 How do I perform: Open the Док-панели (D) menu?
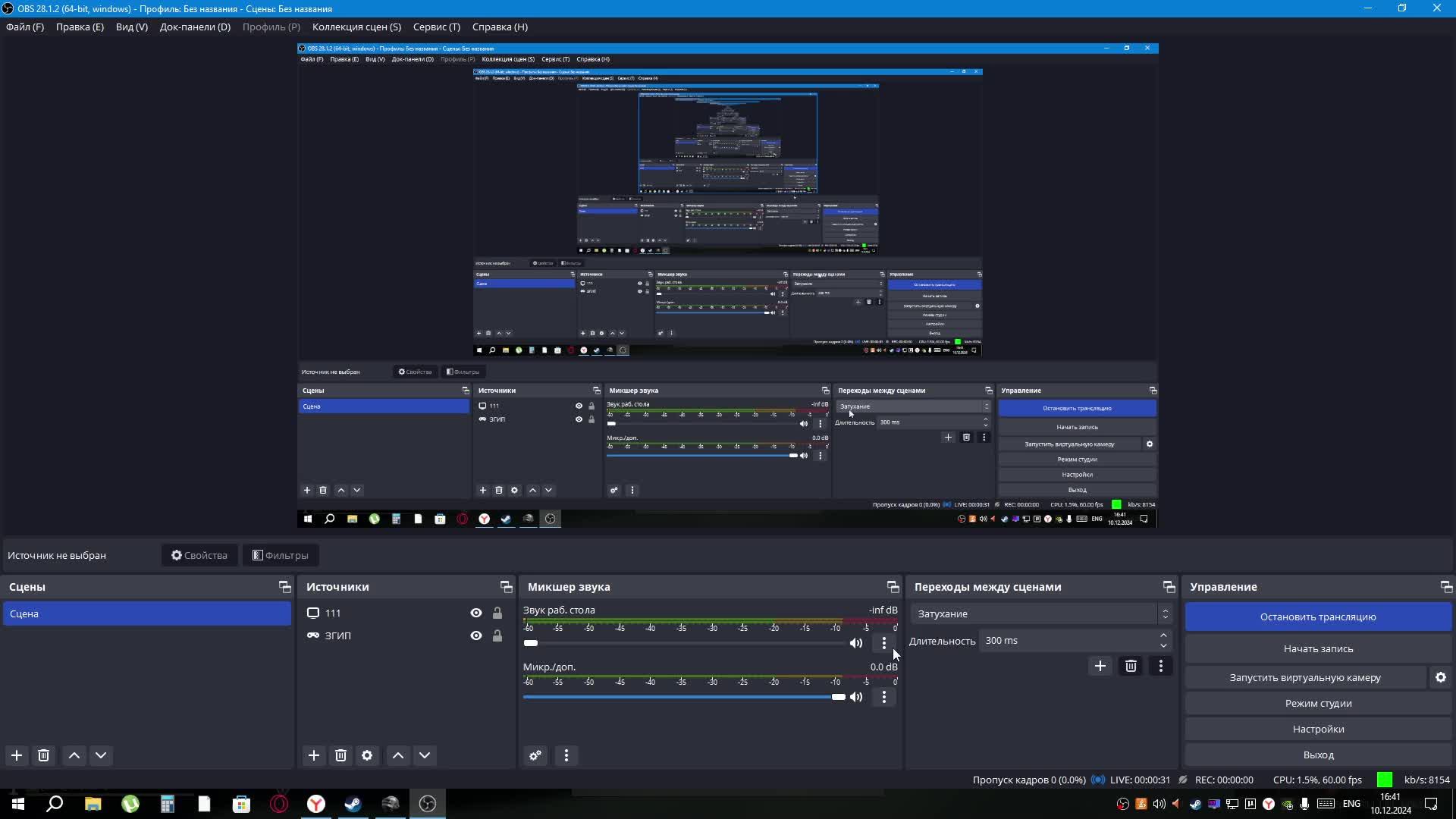click(195, 27)
